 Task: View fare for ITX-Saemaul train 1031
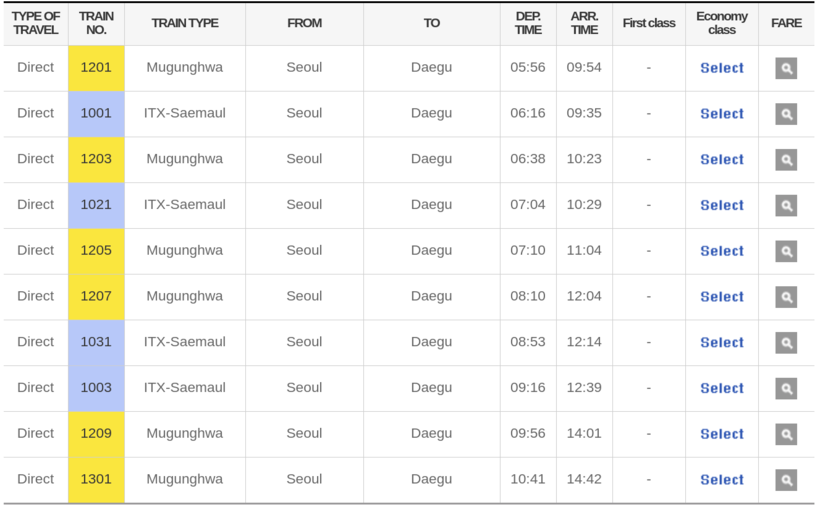point(786,343)
